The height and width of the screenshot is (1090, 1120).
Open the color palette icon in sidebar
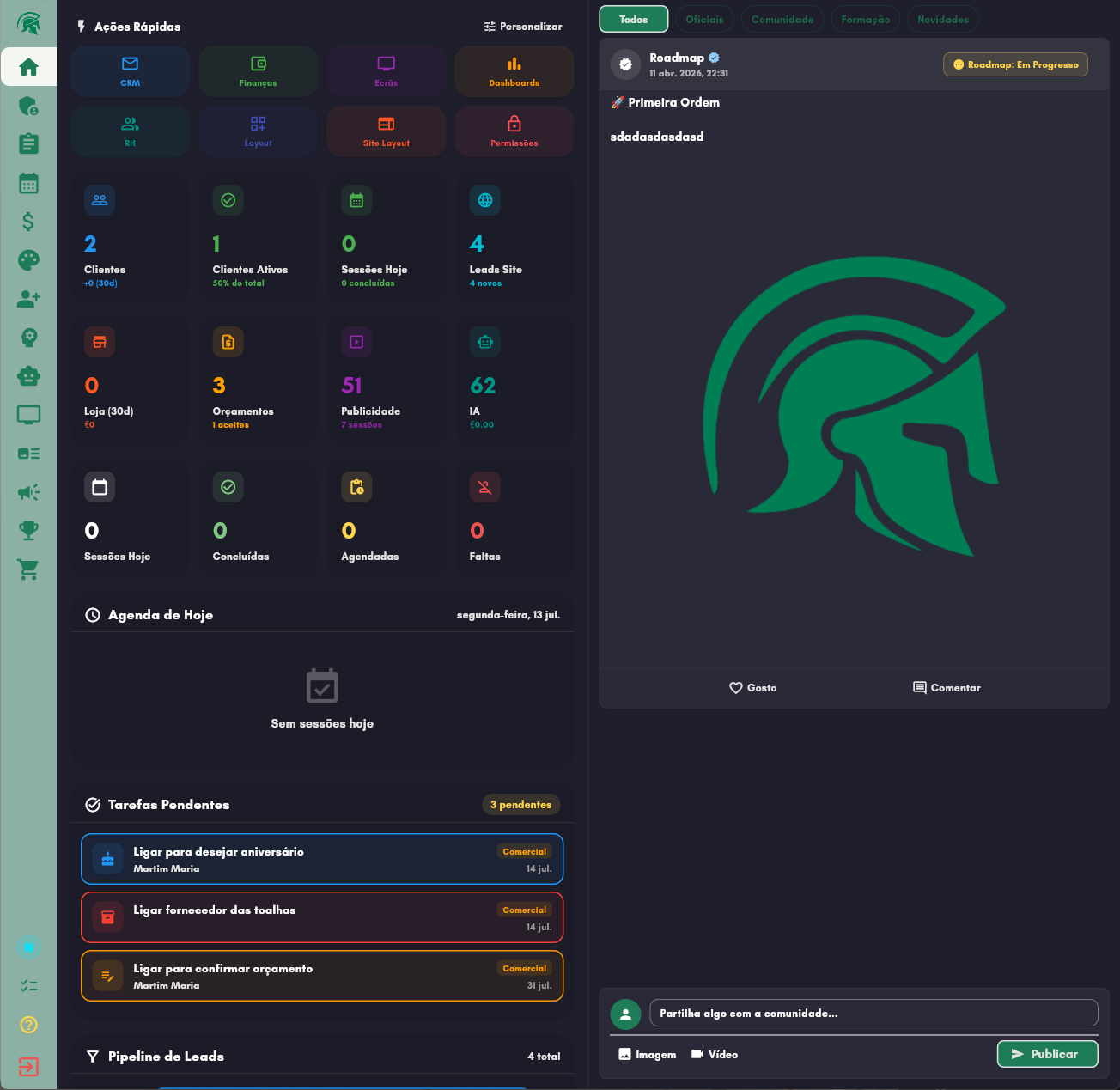(28, 260)
